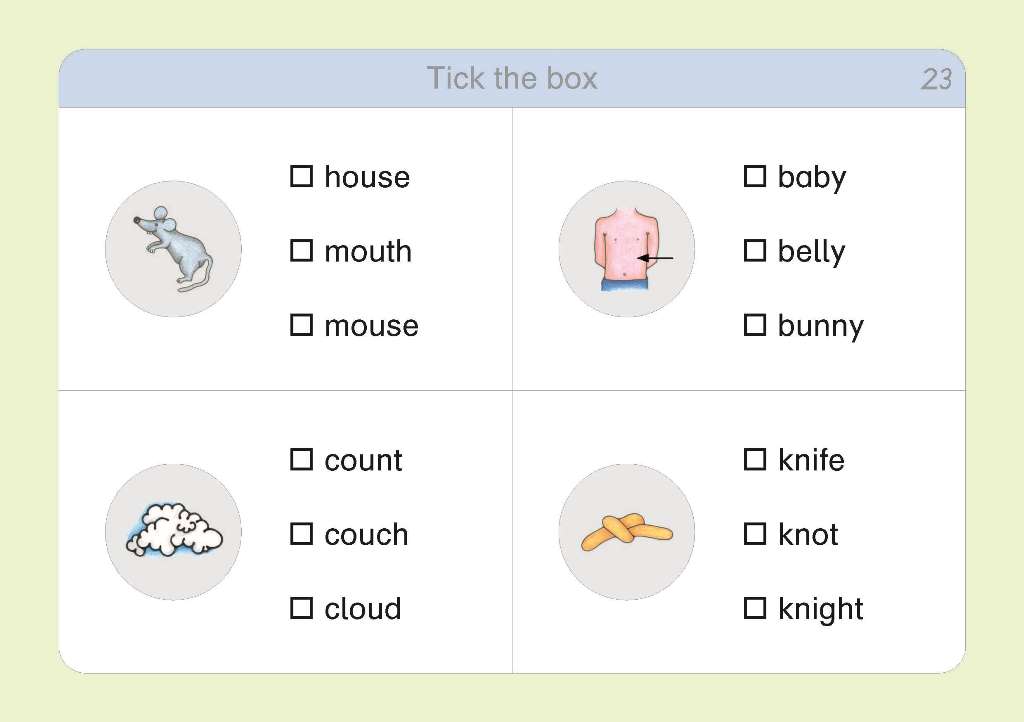The image size is (1024, 722).
Task: Click the white cloud picture
Action: click(x=173, y=532)
